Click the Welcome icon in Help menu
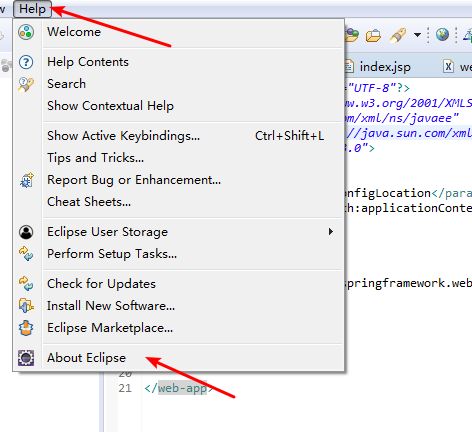Viewport: 472px width, 432px height. point(26,32)
